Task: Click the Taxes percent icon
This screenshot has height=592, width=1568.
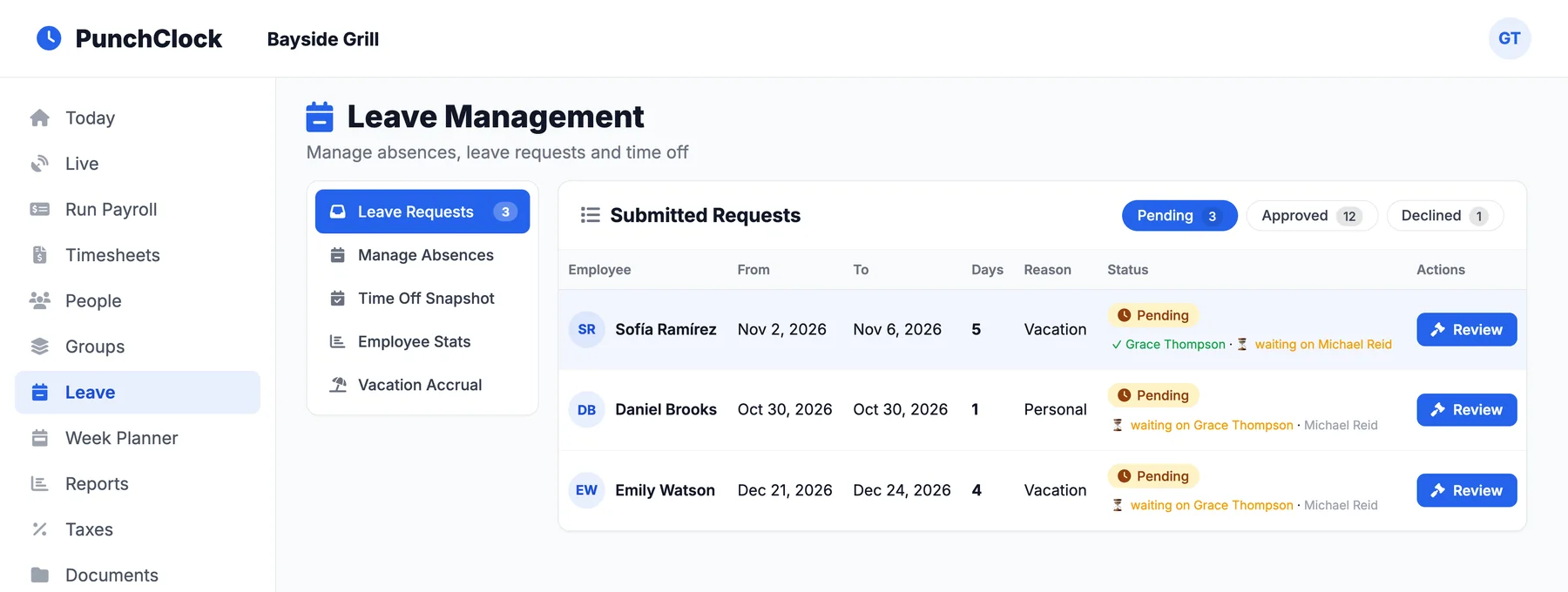Action: click(x=39, y=529)
